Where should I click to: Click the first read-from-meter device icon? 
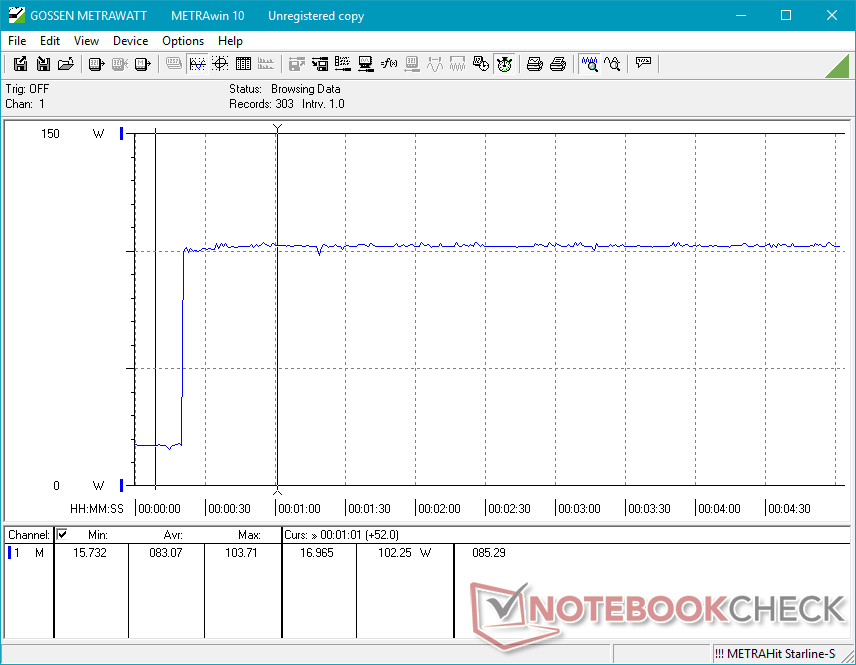tap(96, 64)
